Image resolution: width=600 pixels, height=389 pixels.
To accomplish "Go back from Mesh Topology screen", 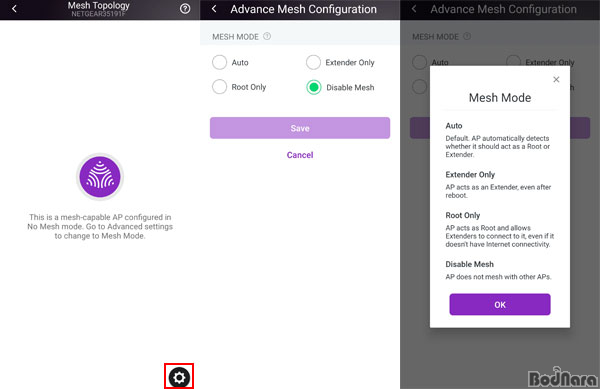I will tap(14, 8).
